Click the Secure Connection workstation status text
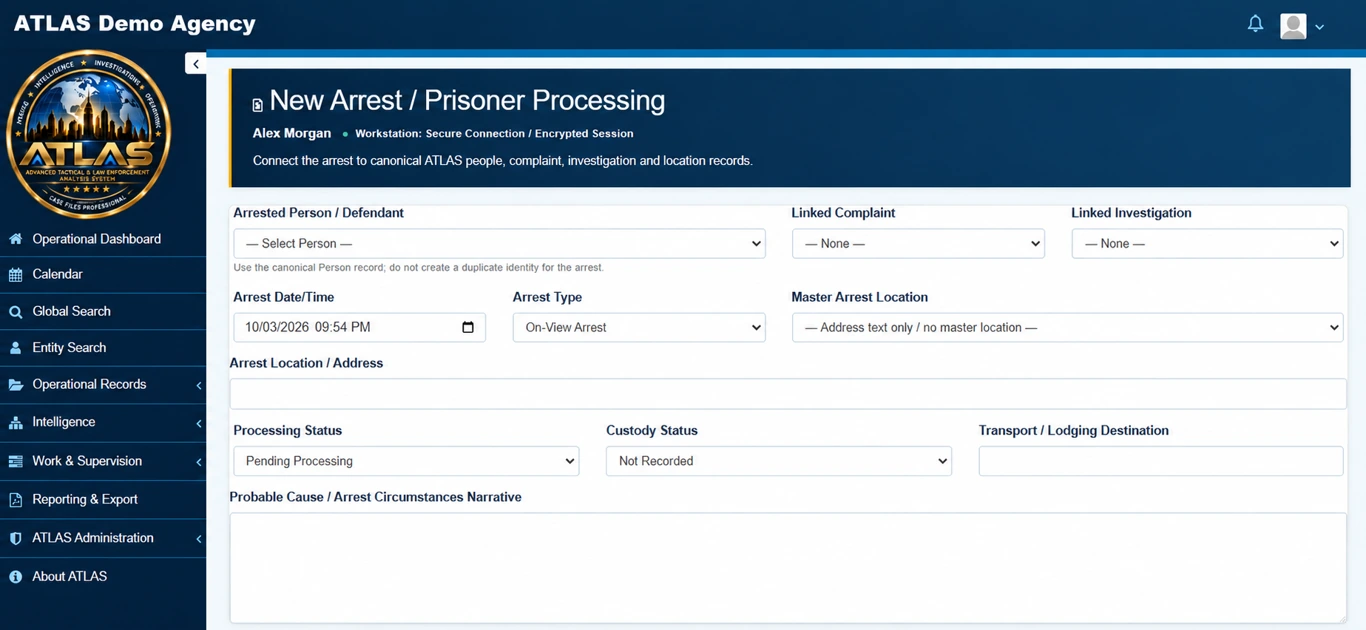 (x=494, y=133)
